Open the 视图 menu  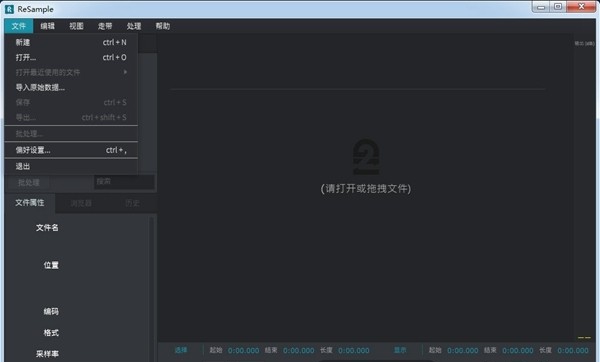tap(76, 26)
